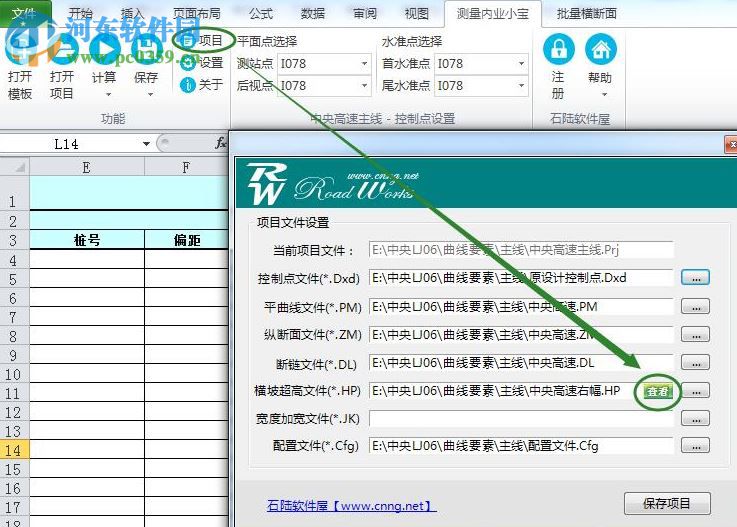Select row header 14
Image resolution: width=737 pixels, height=527 pixels.
coord(14,450)
